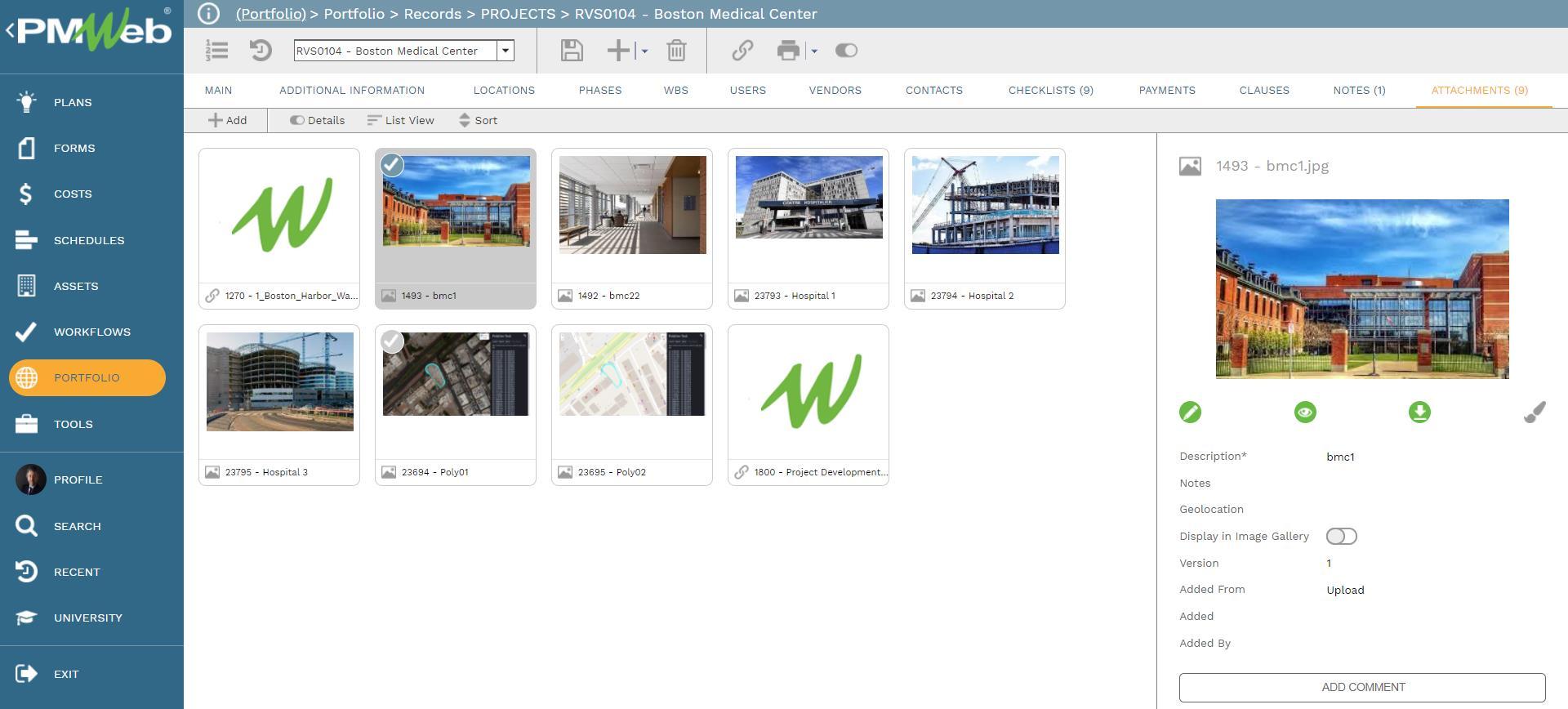1568x709 pixels.
Task: Expand the print options dropdown arrow
Action: click(814, 51)
